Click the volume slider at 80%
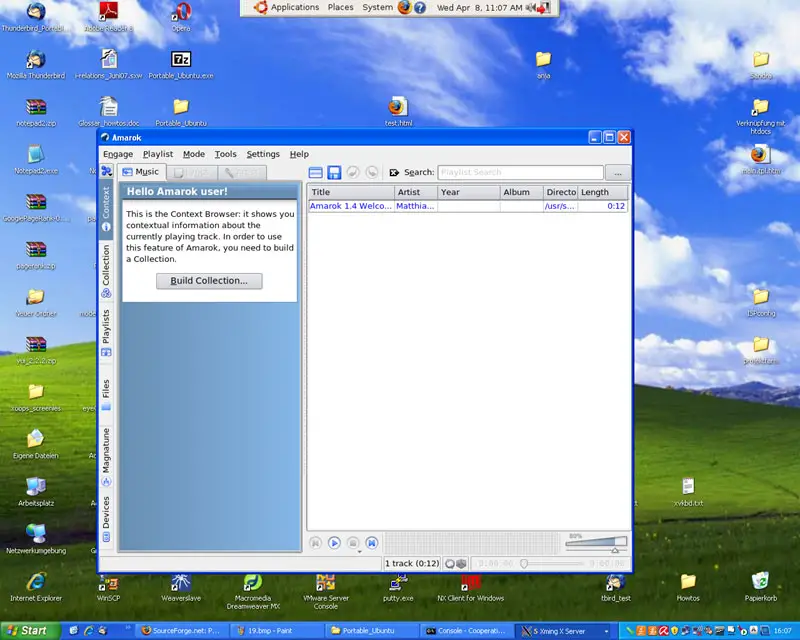The image size is (800, 640). point(596,545)
